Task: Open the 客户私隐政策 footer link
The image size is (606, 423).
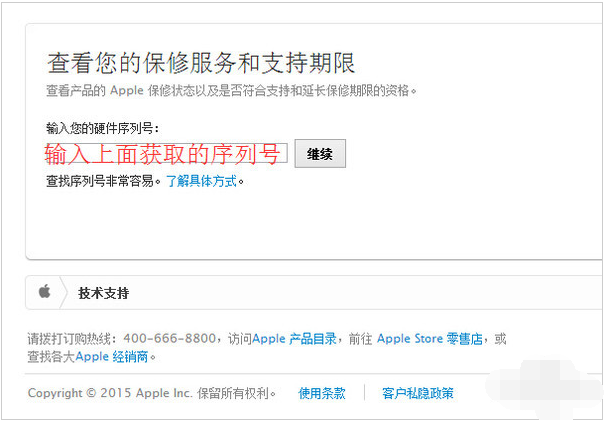Action: [418, 393]
